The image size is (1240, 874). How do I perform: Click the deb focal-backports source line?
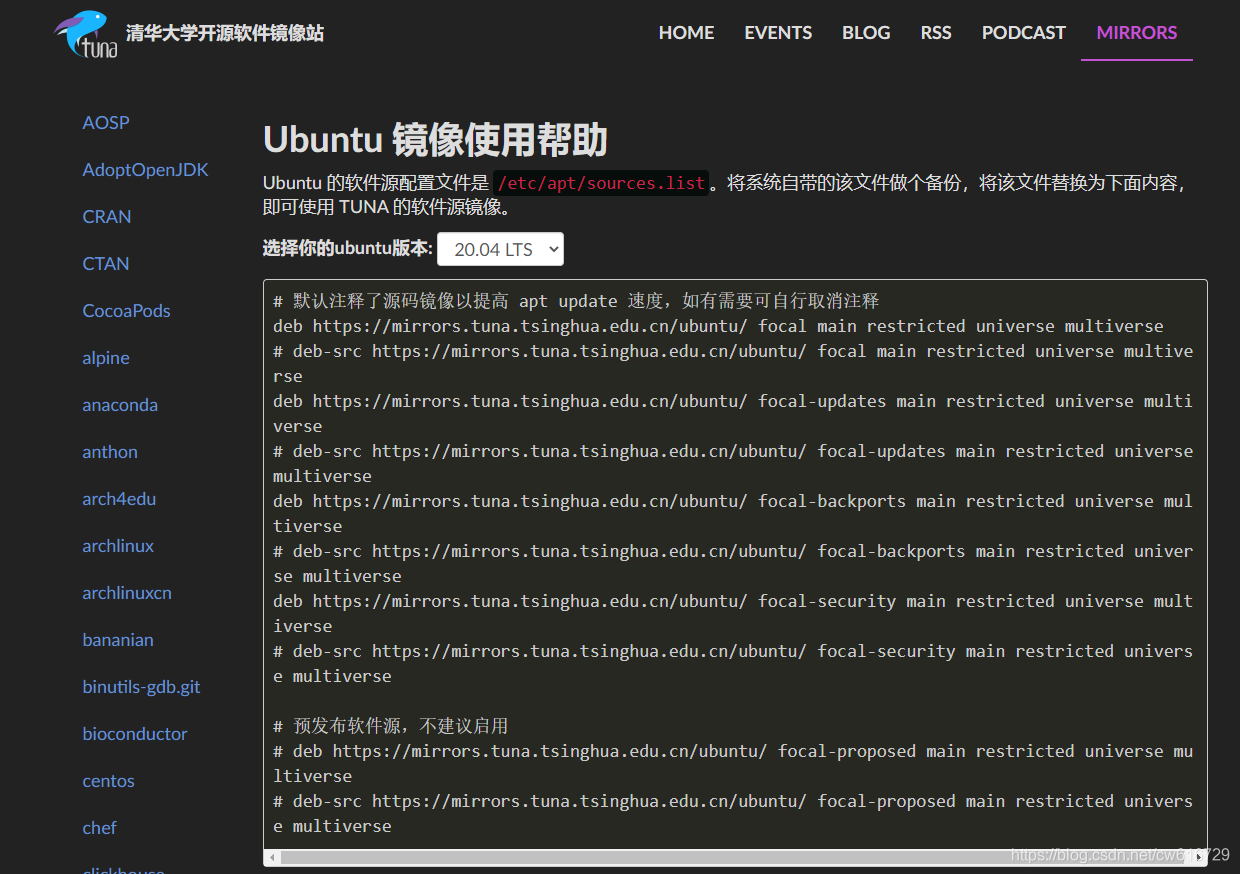(733, 513)
